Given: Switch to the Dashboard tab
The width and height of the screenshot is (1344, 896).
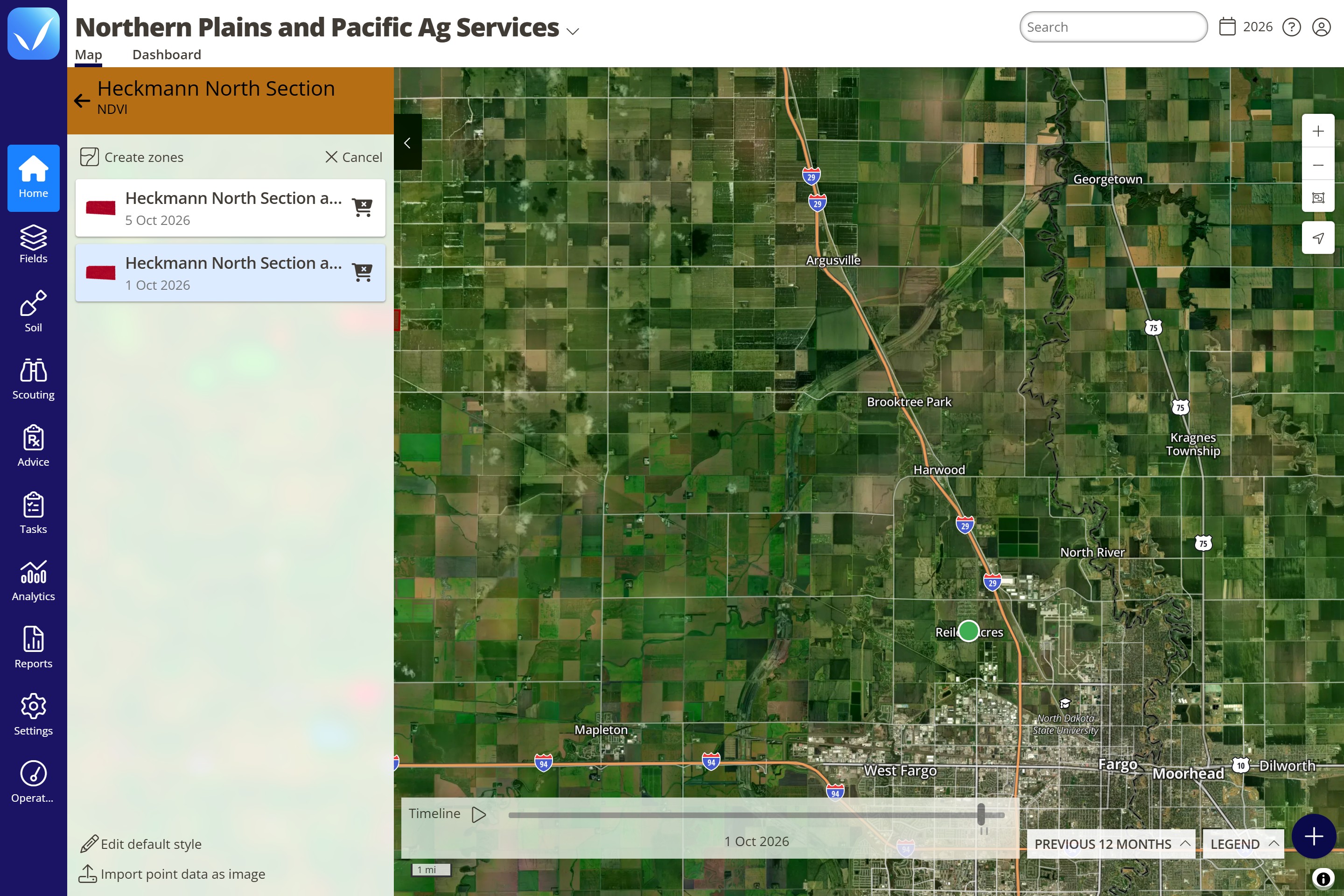Looking at the screenshot, I should 167,55.
